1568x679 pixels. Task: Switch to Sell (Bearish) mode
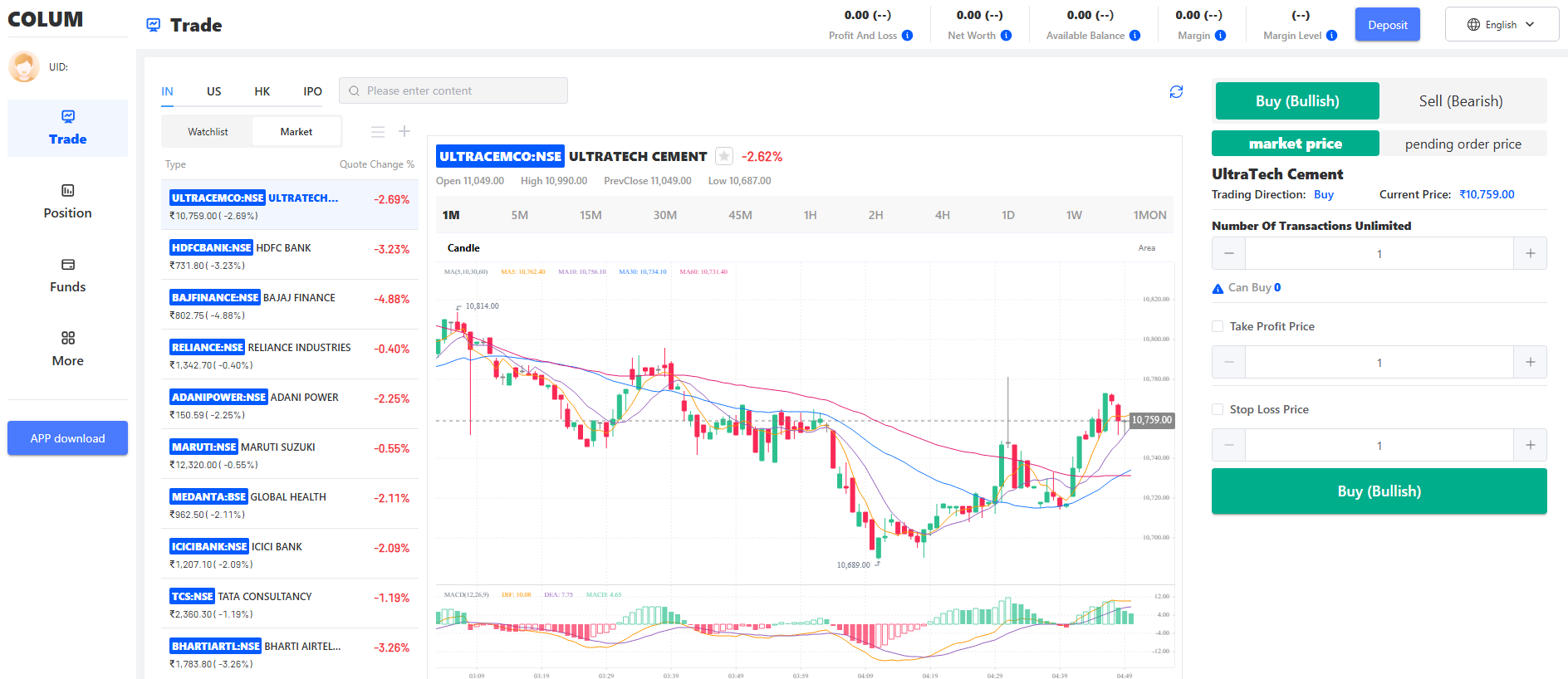point(1461,101)
